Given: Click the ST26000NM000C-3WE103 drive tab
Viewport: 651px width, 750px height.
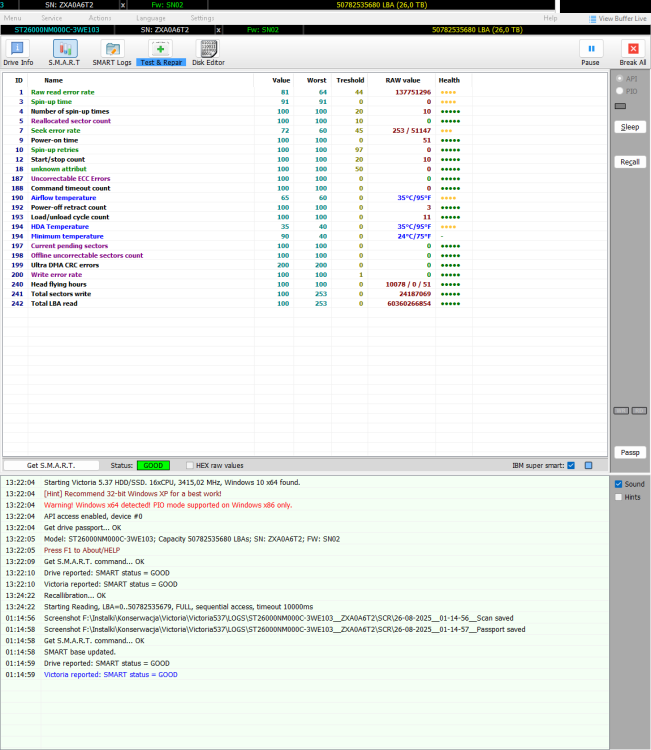Looking at the screenshot, I should pos(57,30).
